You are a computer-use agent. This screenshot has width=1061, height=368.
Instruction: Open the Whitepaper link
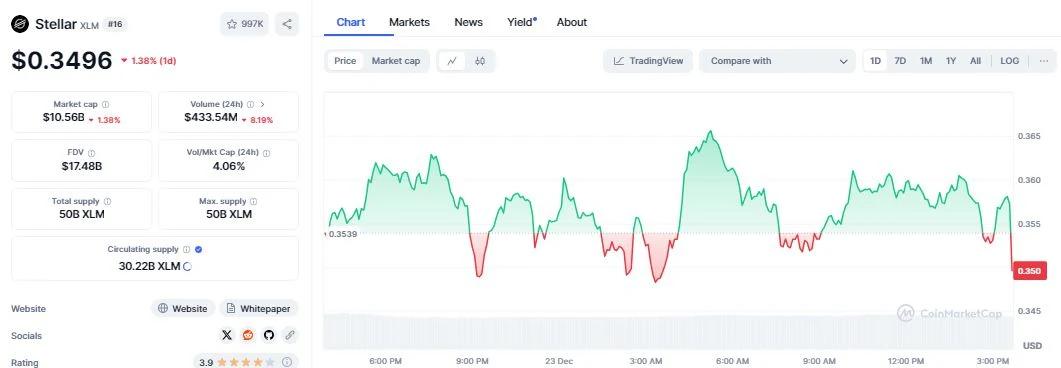tap(258, 308)
